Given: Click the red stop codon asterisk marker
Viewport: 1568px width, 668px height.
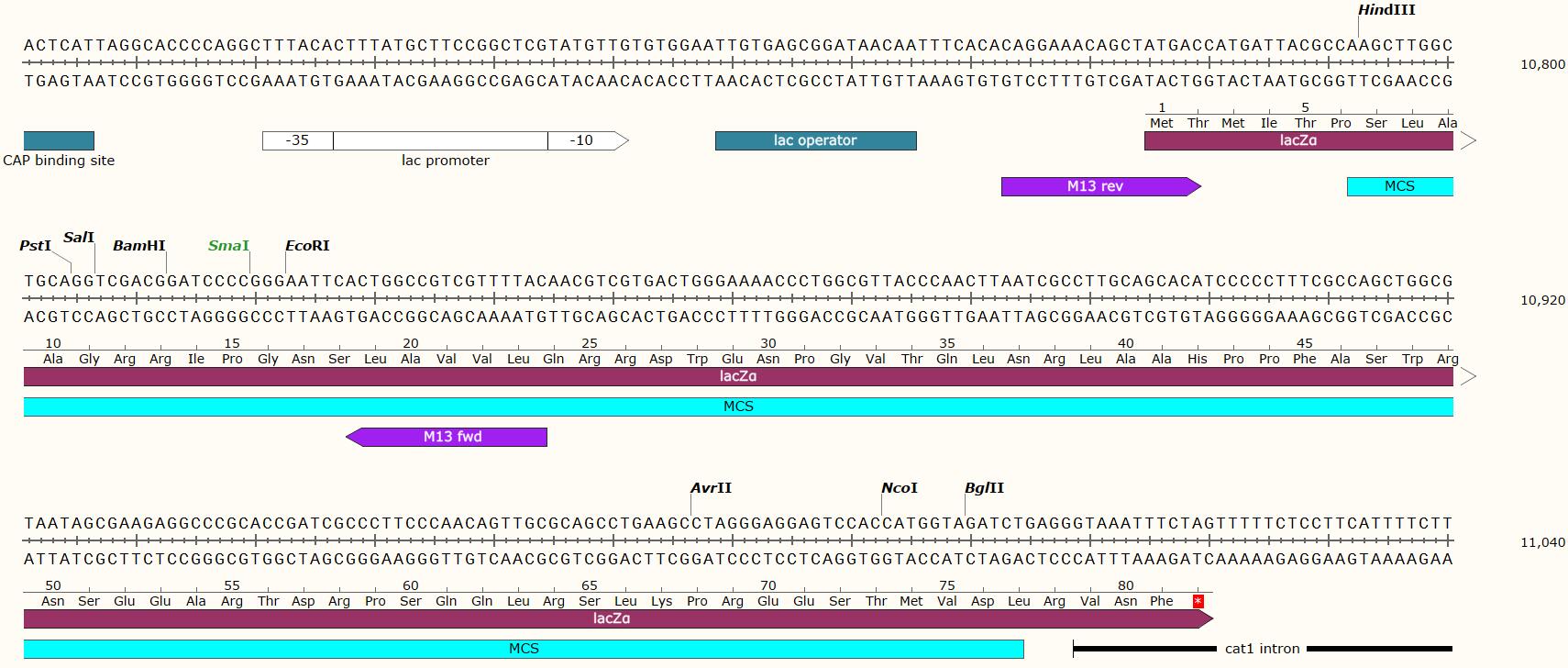Looking at the screenshot, I should [x=1198, y=601].
